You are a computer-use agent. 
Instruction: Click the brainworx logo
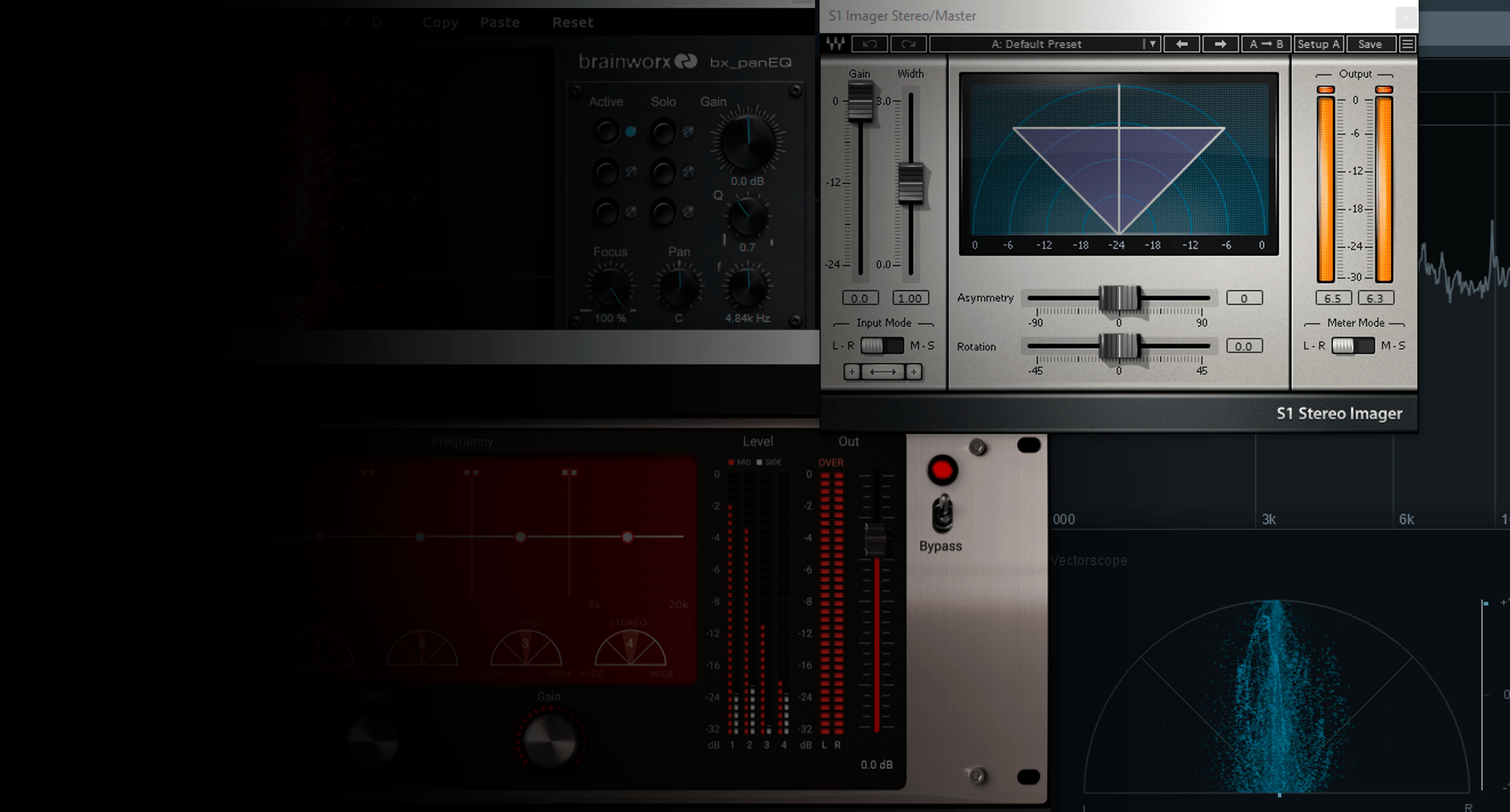pos(638,61)
